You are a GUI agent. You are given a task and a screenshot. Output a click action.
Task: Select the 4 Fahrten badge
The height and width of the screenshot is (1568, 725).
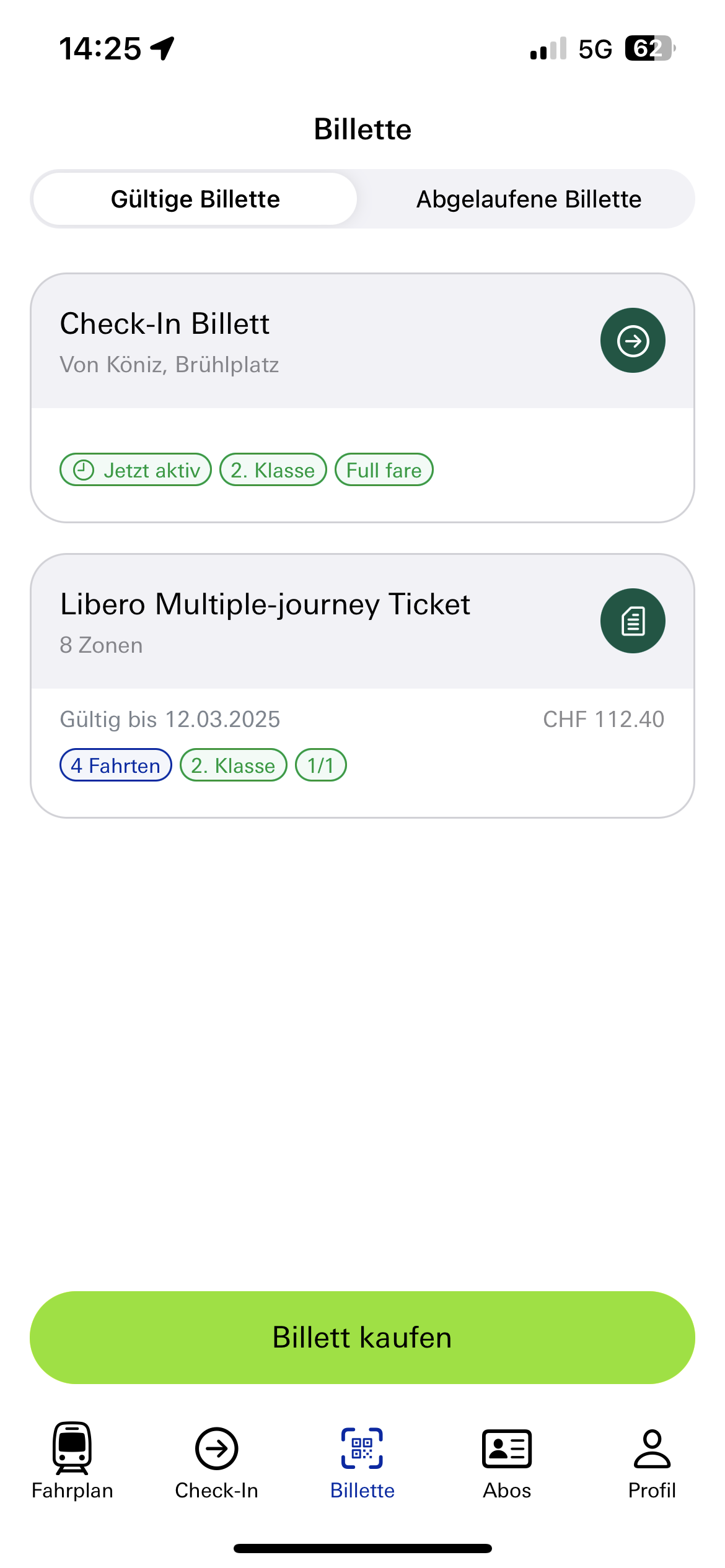tap(116, 765)
